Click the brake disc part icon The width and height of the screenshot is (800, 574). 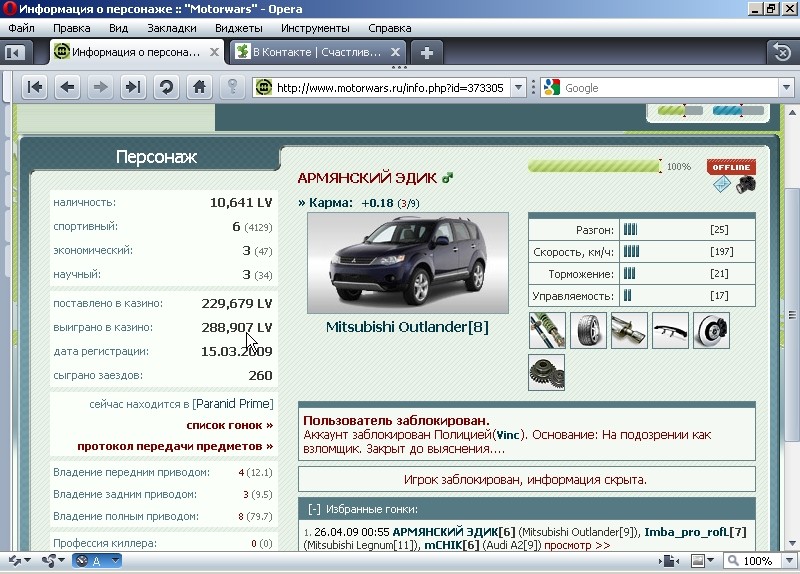click(x=711, y=331)
